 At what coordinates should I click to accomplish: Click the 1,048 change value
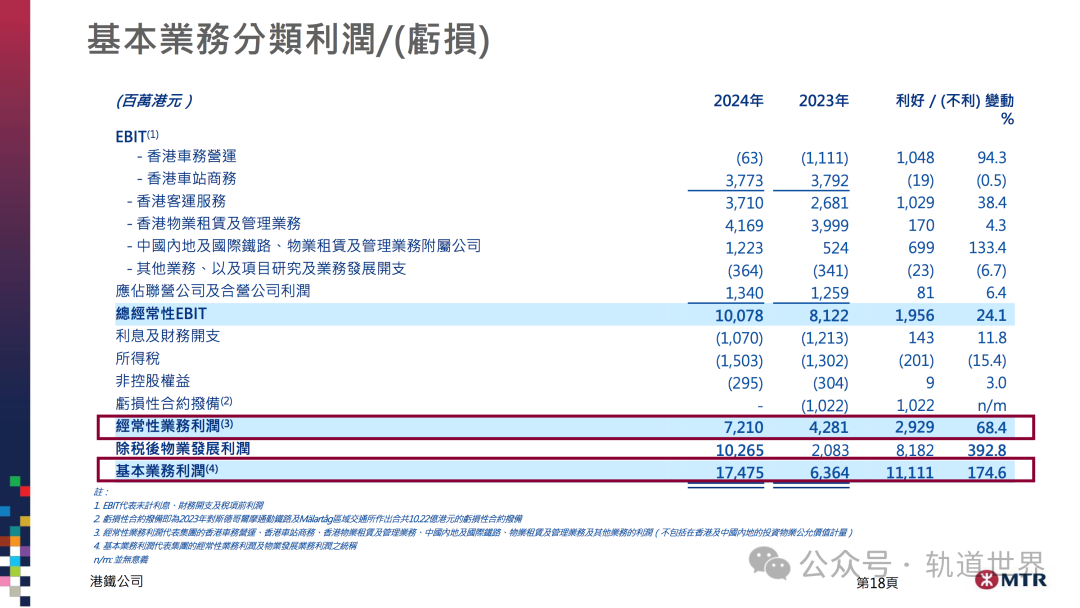[x=915, y=158]
